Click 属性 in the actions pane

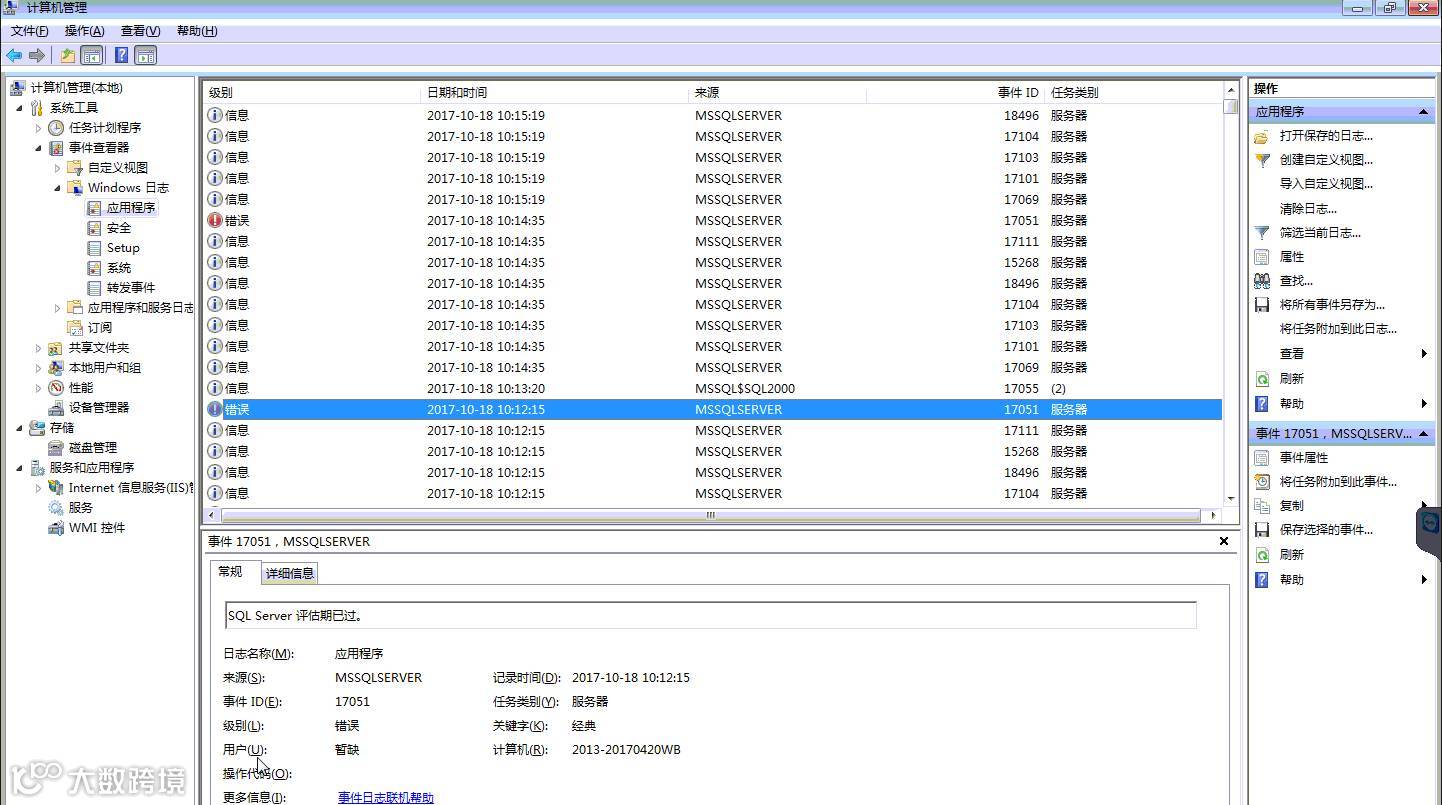[x=1292, y=257]
